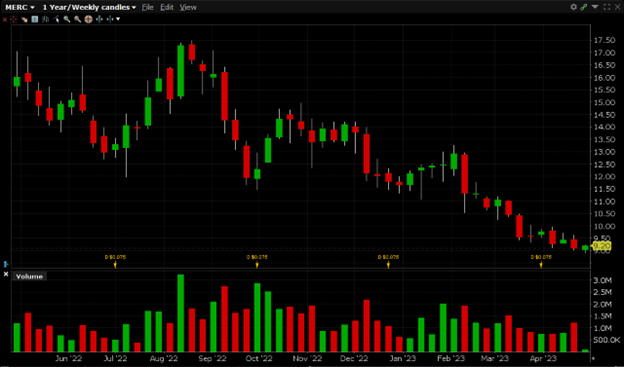Screen dimensions: 624x367
Task: Click the blue arrow icon at chart's left edge
Action: tap(6, 264)
